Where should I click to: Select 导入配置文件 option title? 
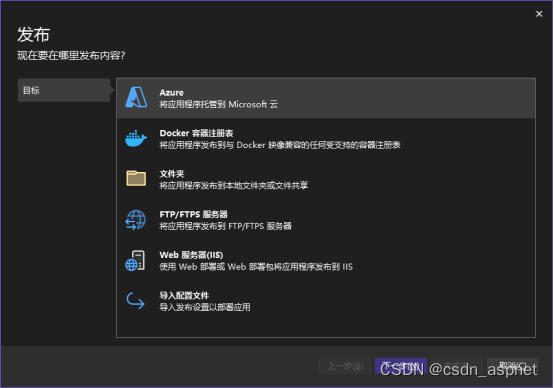coord(184,295)
